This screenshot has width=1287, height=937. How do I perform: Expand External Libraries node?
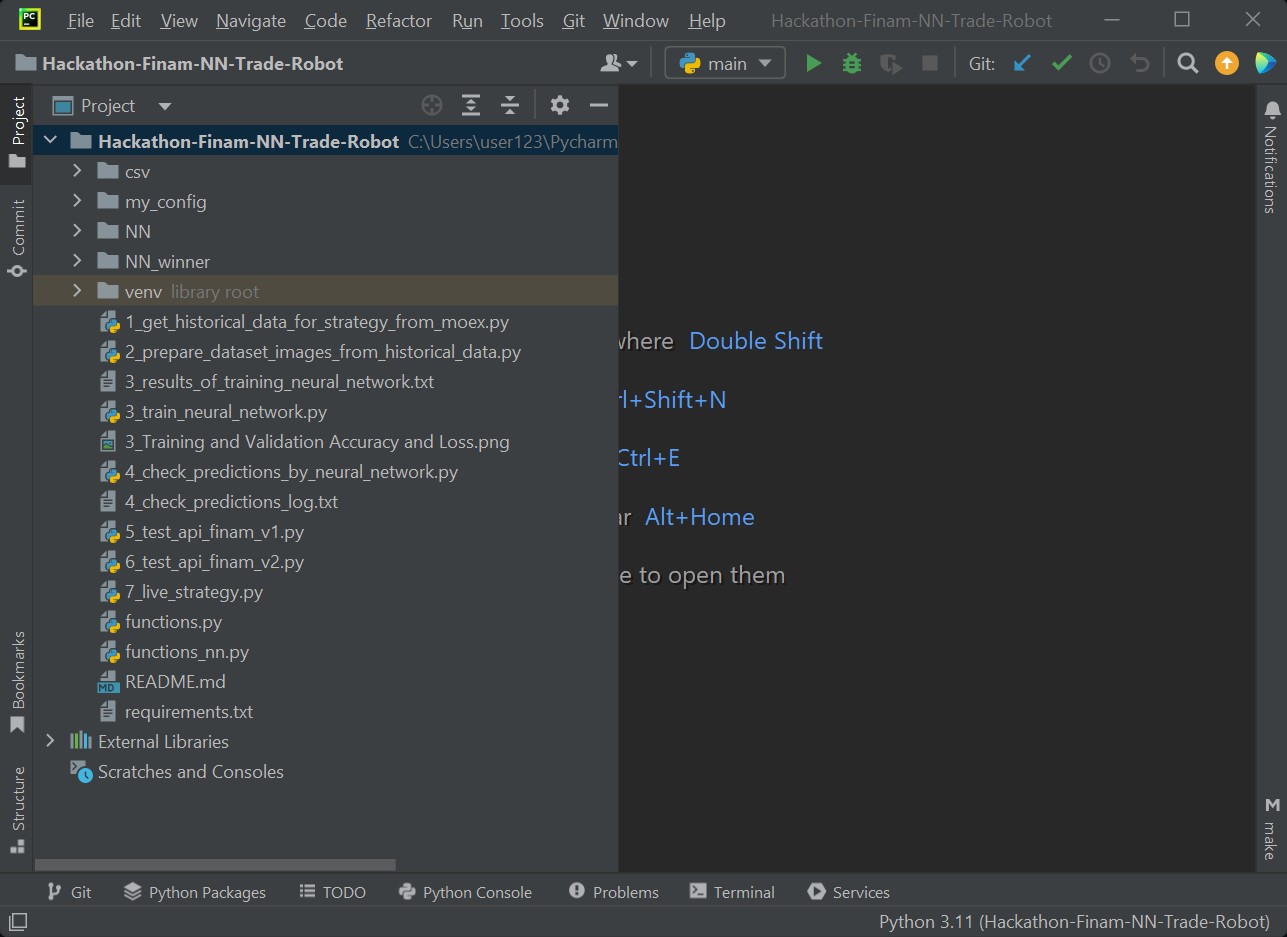click(51, 741)
